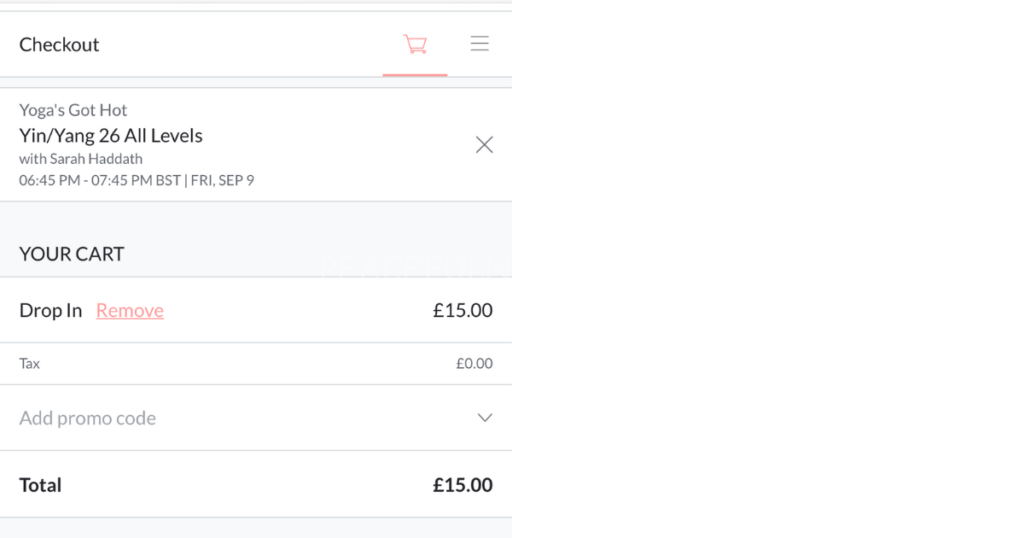
Task: Expand the promo code chevron
Action: [x=485, y=418]
